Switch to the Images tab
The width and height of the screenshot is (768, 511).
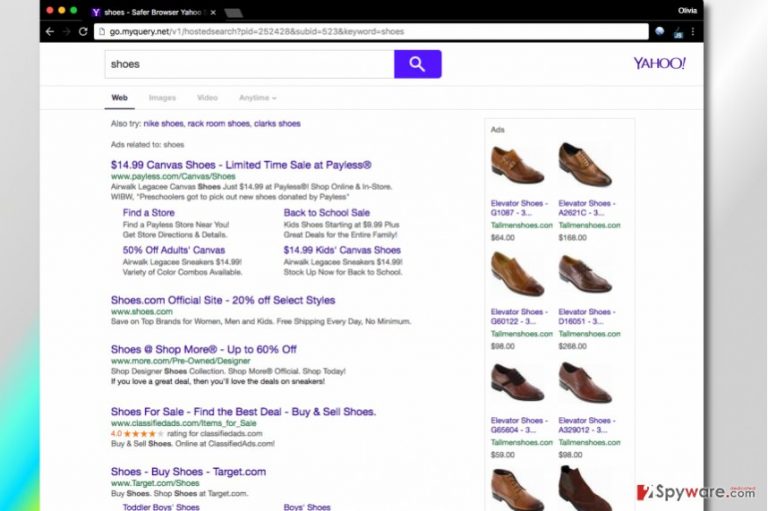(162, 97)
